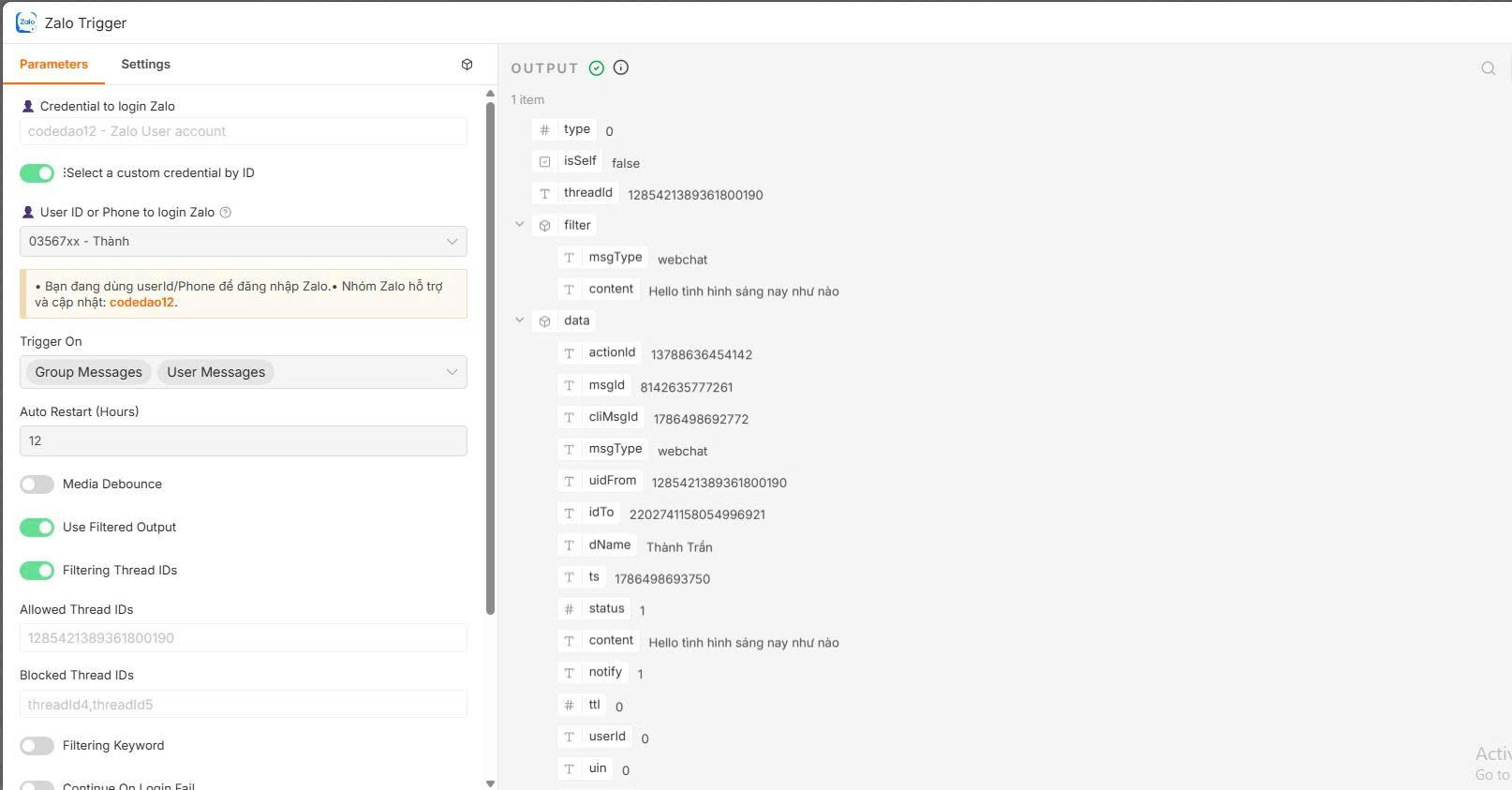1512x790 pixels.
Task: Switch to the Parameters tab
Action: [53, 64]
